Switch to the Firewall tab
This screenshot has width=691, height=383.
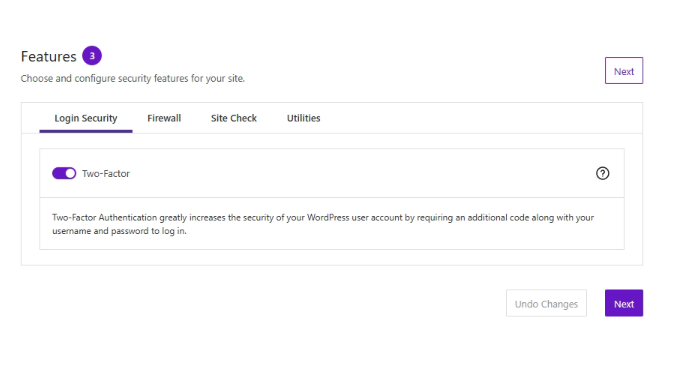point(164,118)
